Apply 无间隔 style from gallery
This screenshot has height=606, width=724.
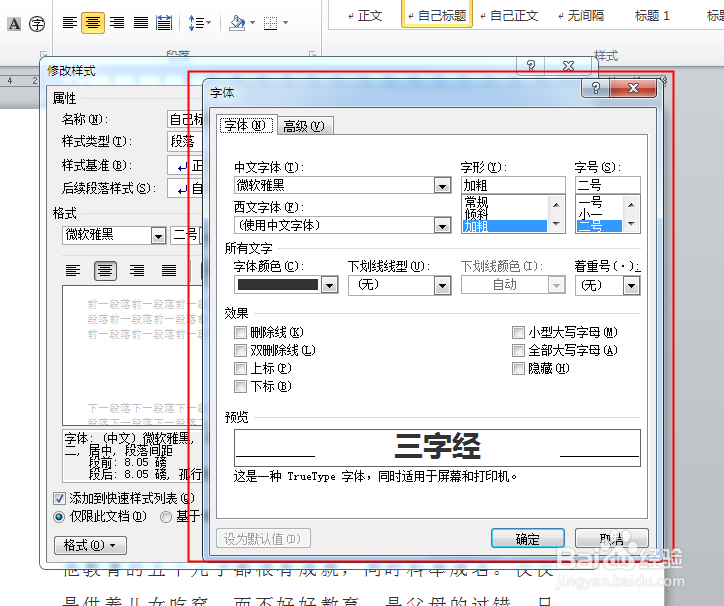(x=581, y=16)
